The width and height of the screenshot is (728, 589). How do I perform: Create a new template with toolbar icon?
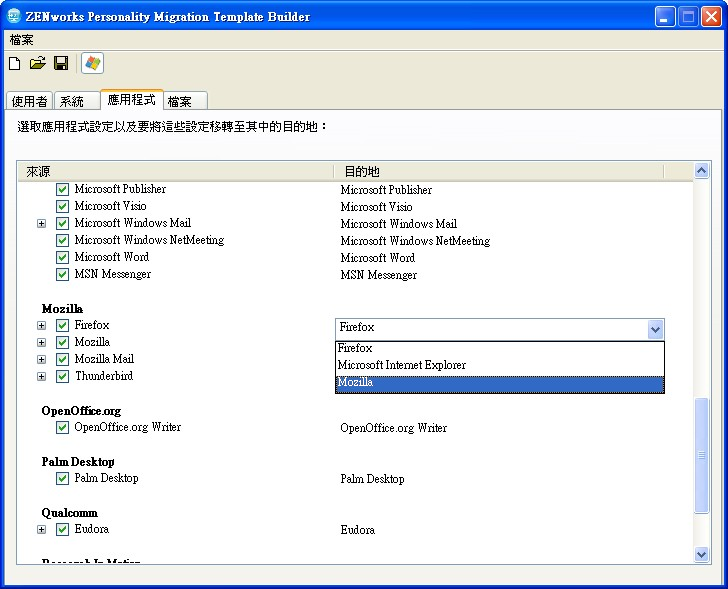[x=14, y=63]
